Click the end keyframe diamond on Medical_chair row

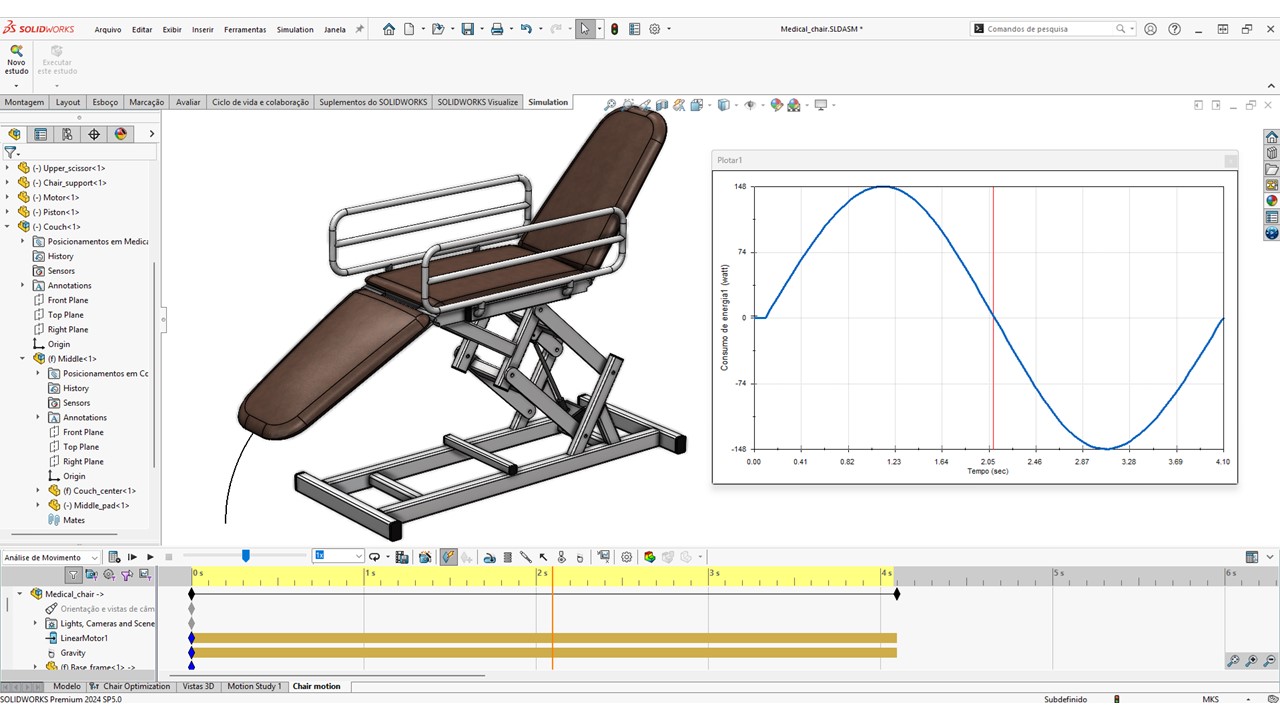pos(897,594)
